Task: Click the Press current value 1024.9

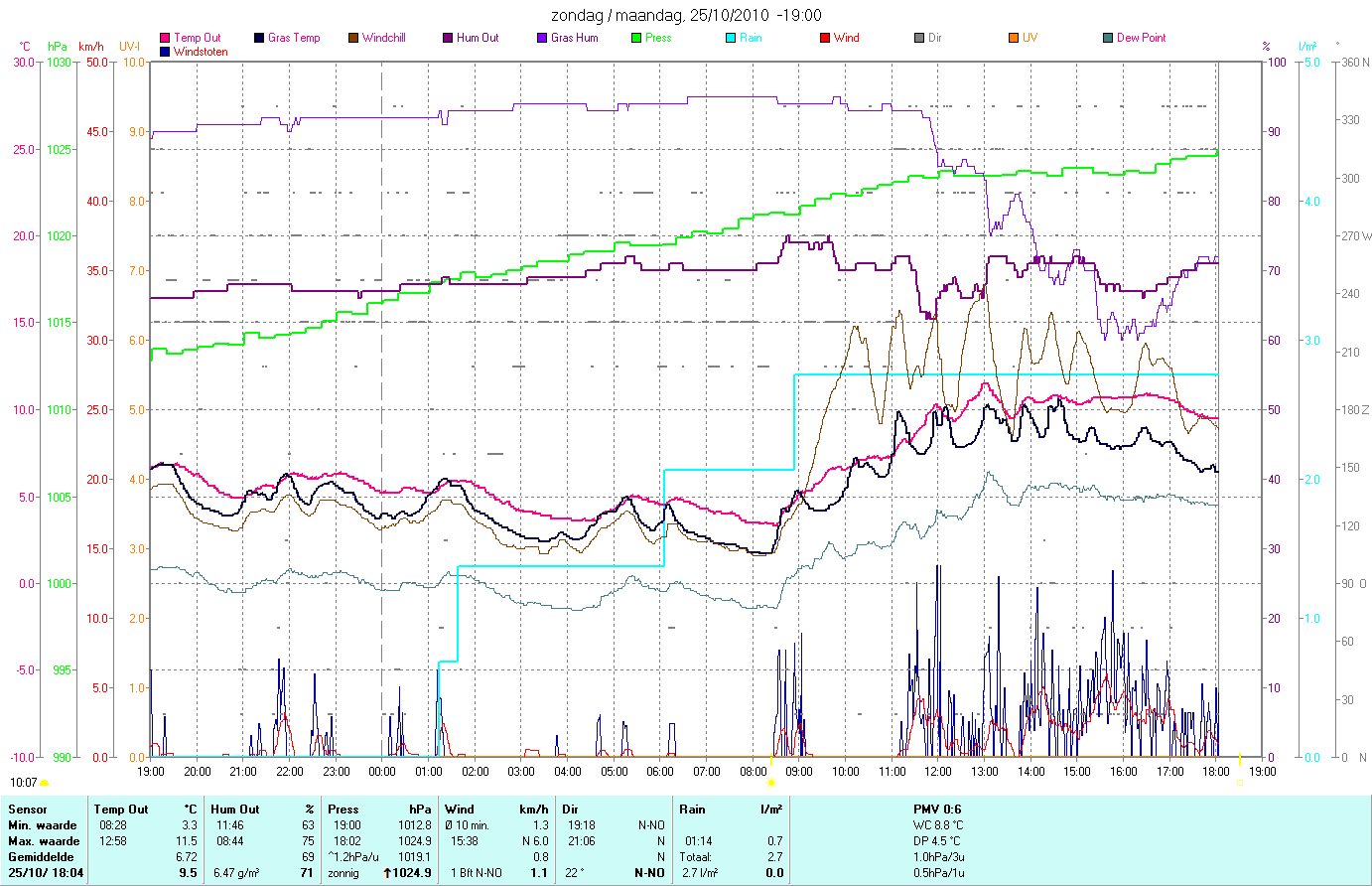Action: 414,873
